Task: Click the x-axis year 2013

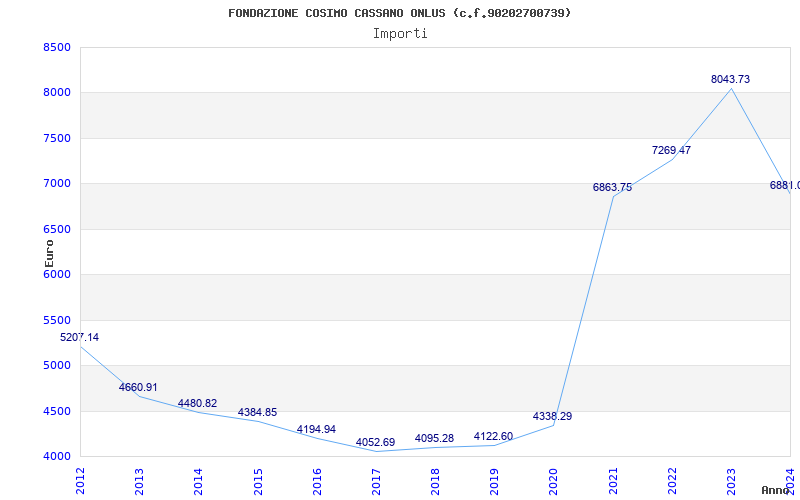Action: pyautogui.click(x=139, y=482)
